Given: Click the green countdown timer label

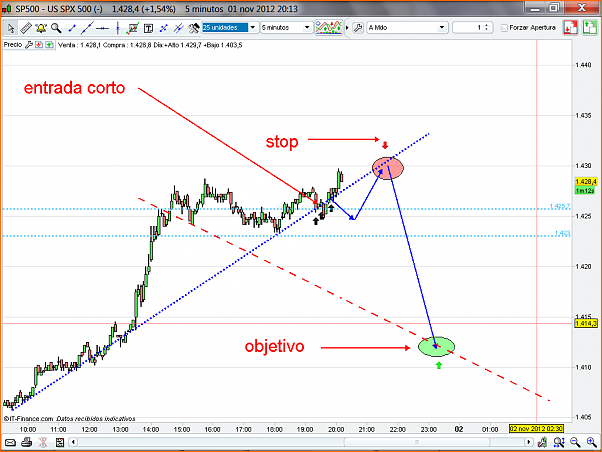Looking at the screenshot, I should click(x=585, y=190).
